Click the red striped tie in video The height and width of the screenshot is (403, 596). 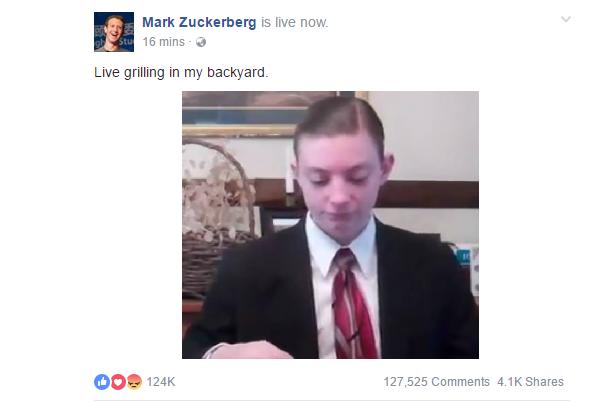[x=352, y=303]
